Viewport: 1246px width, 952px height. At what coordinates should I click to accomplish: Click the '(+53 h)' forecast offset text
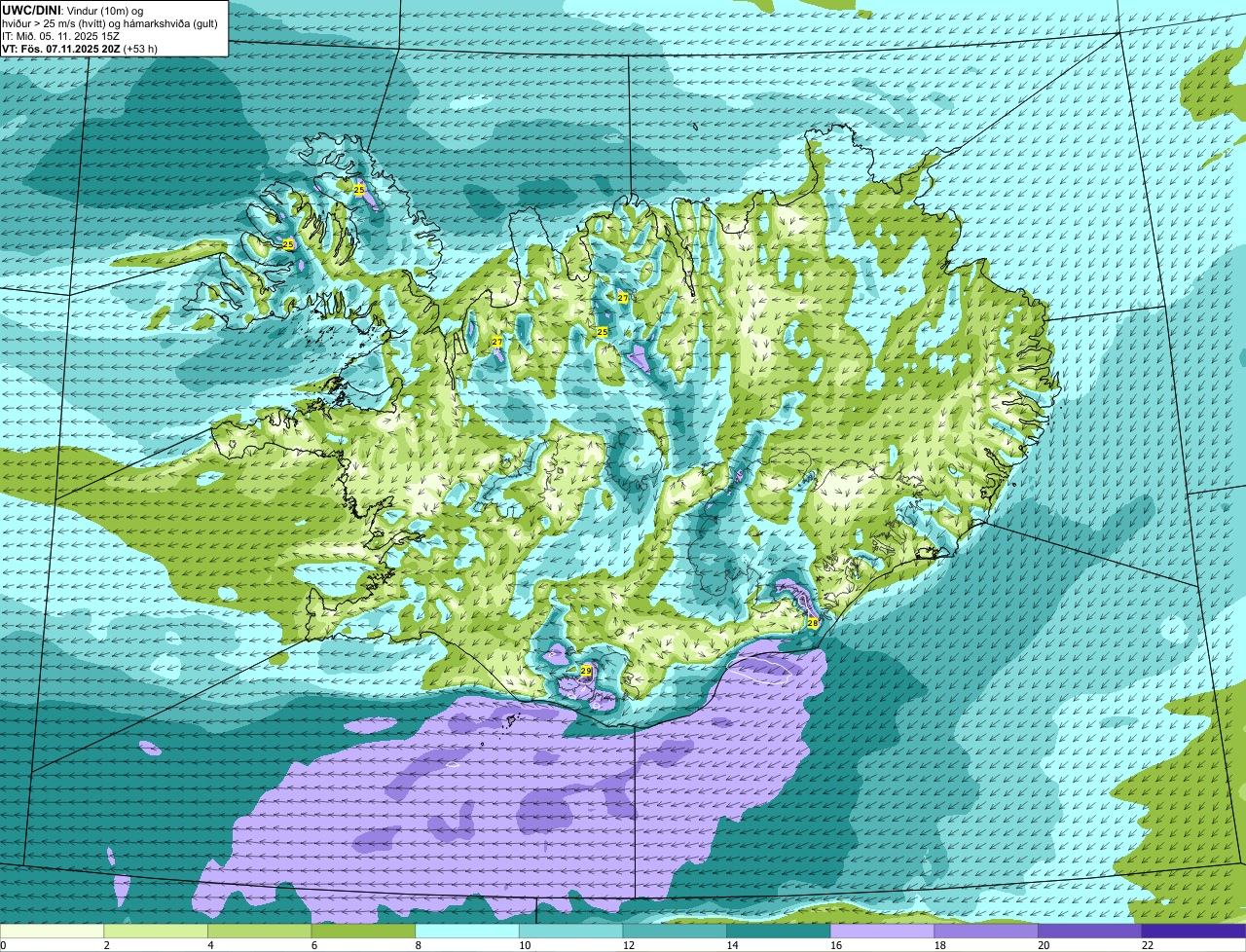(x=141, y=48)
